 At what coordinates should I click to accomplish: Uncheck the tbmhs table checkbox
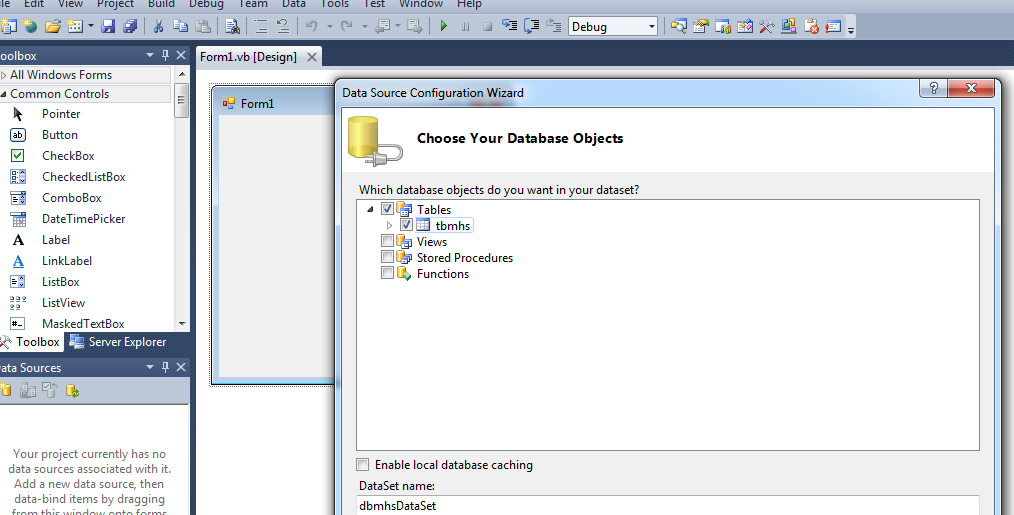click(x=406, y=225)
